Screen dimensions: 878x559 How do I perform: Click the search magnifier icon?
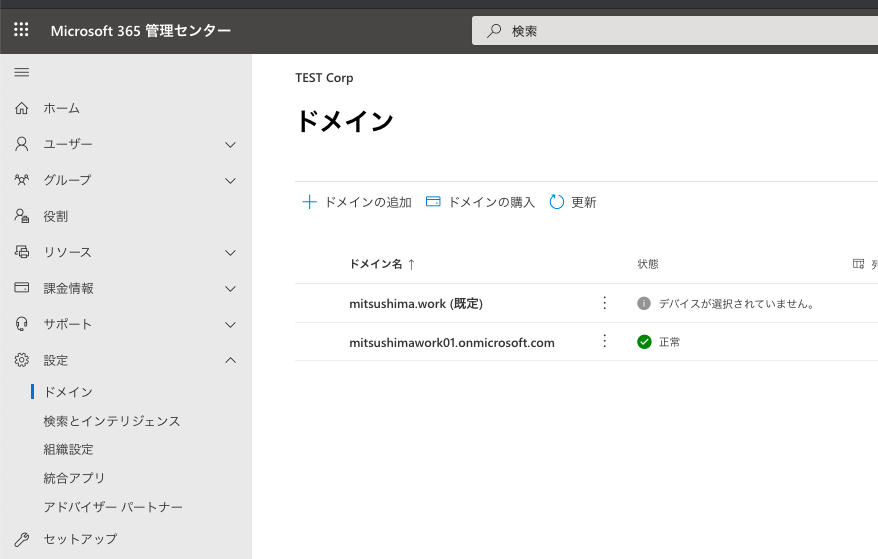tap(494, 31)
